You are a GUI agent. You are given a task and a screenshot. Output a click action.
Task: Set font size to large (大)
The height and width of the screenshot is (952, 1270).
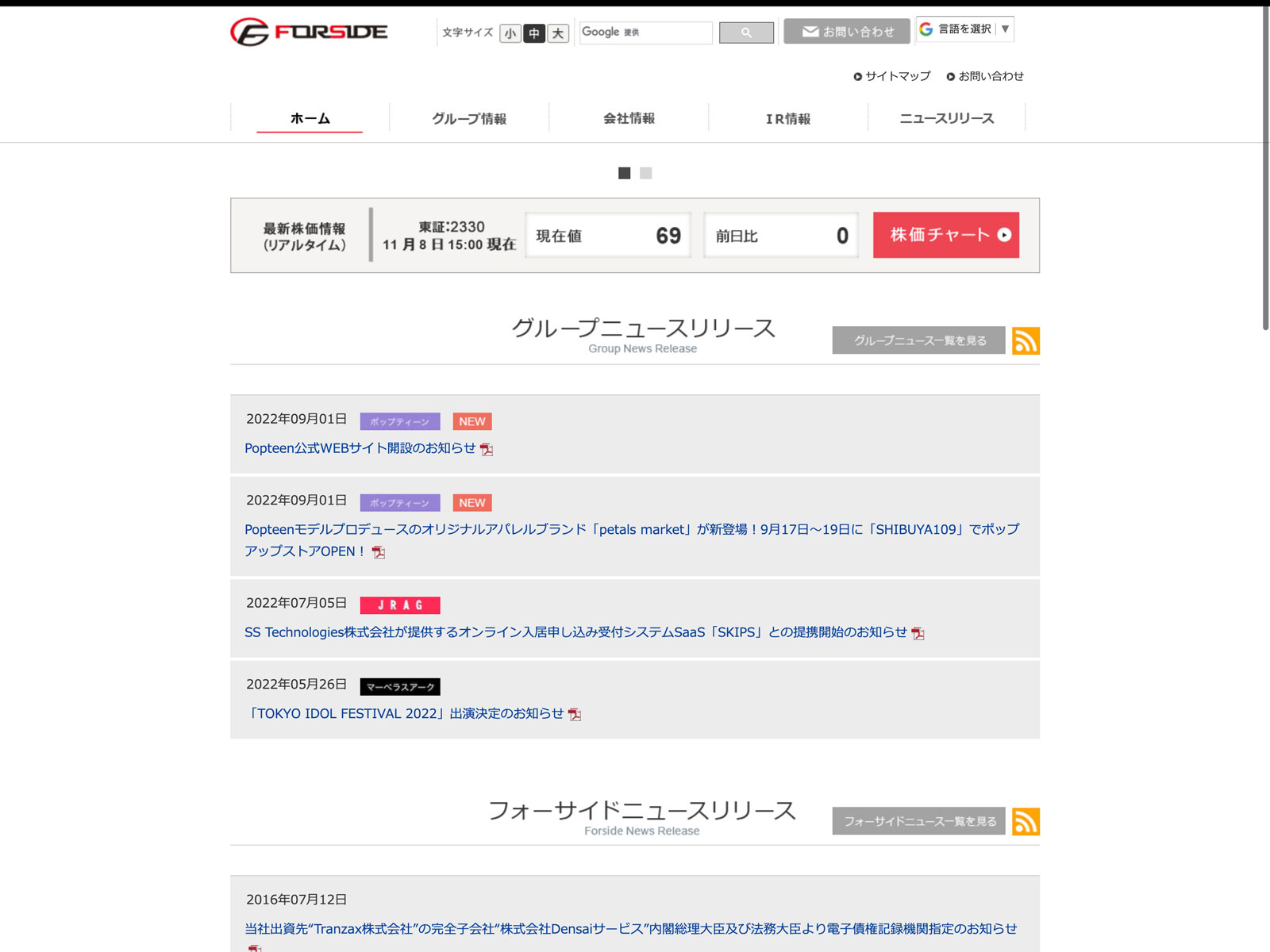(558, 33)
